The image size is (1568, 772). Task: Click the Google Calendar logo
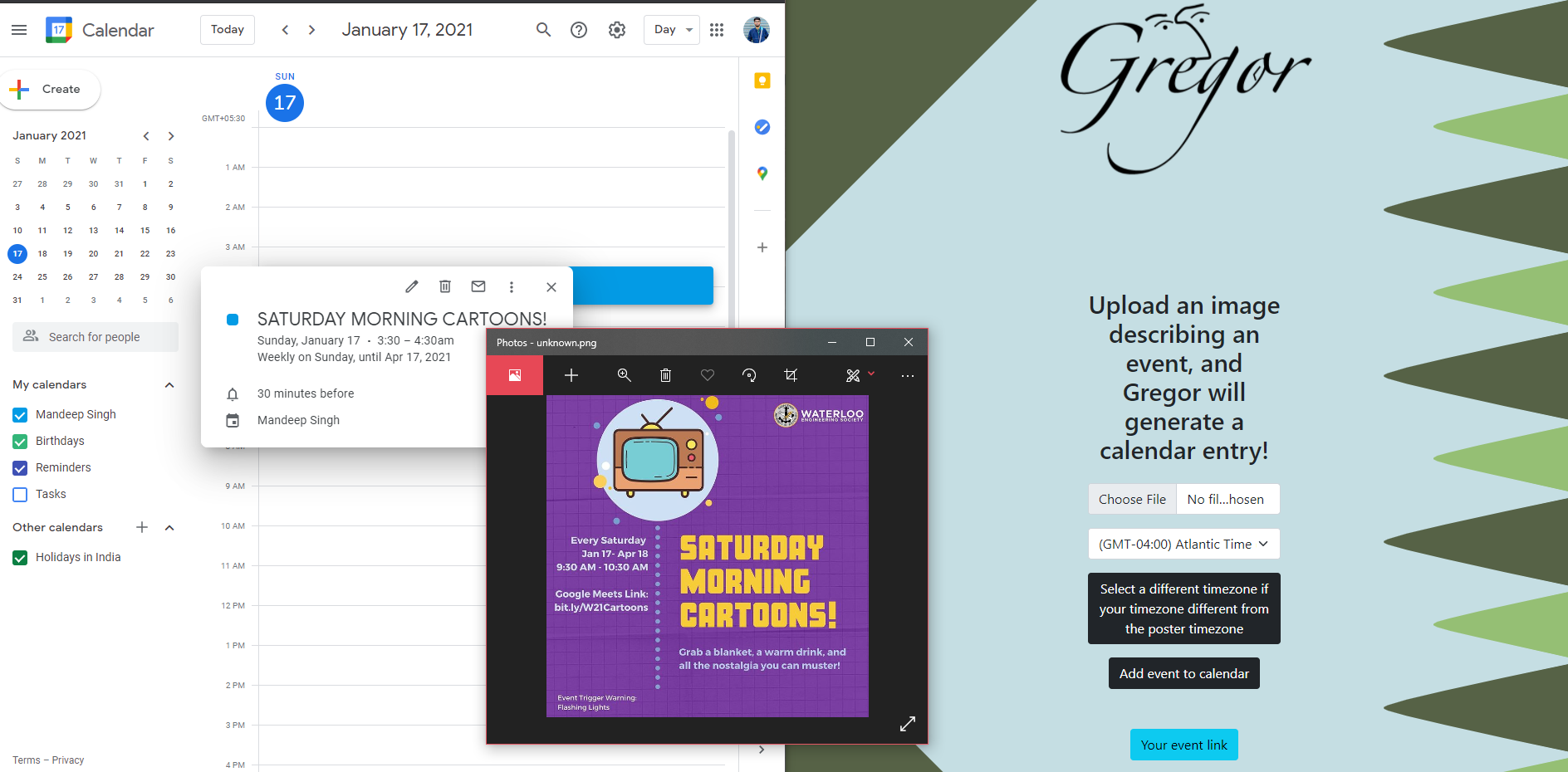coord(59,30)
